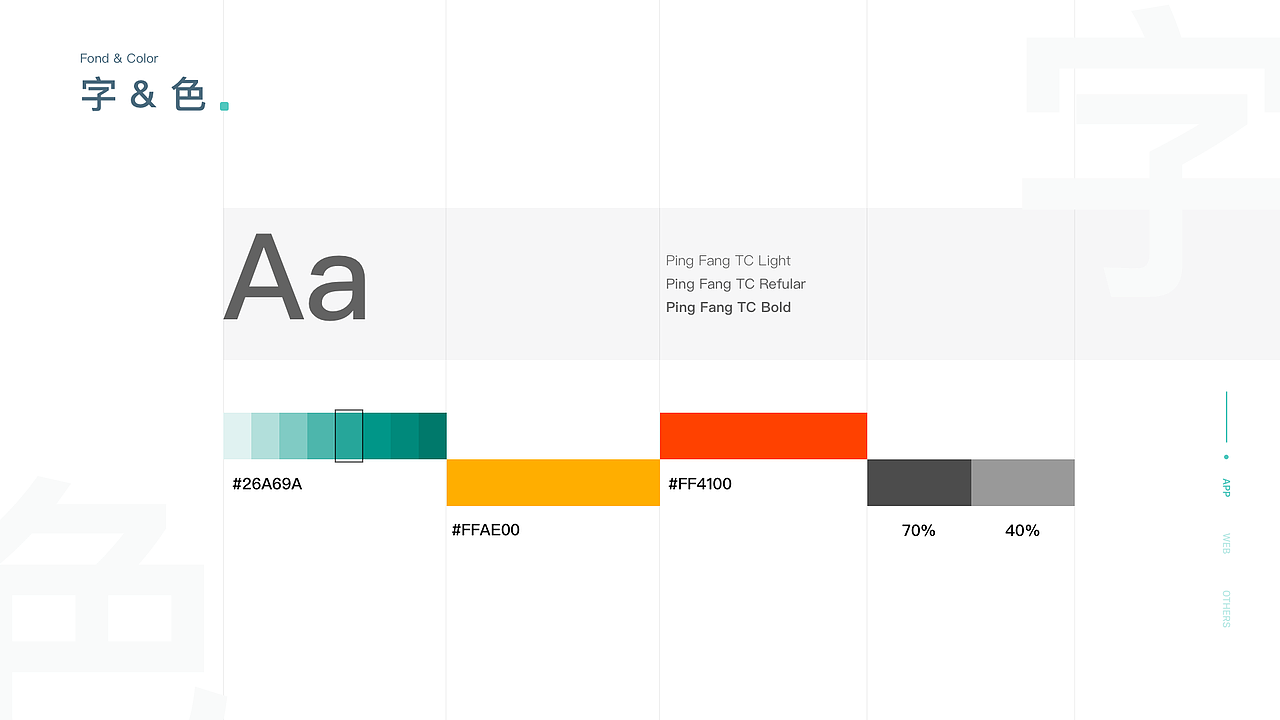Select the outlined teal #26A69A swatch
The height and width of the screenshot is (720, 1280).
coord(349,436)
